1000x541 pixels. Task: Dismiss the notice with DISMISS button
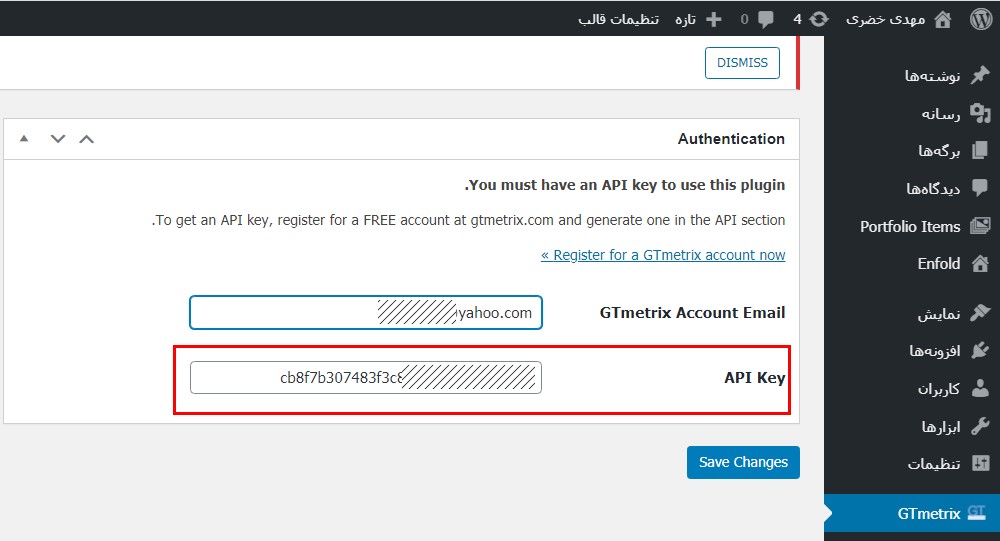coord(742,63)
